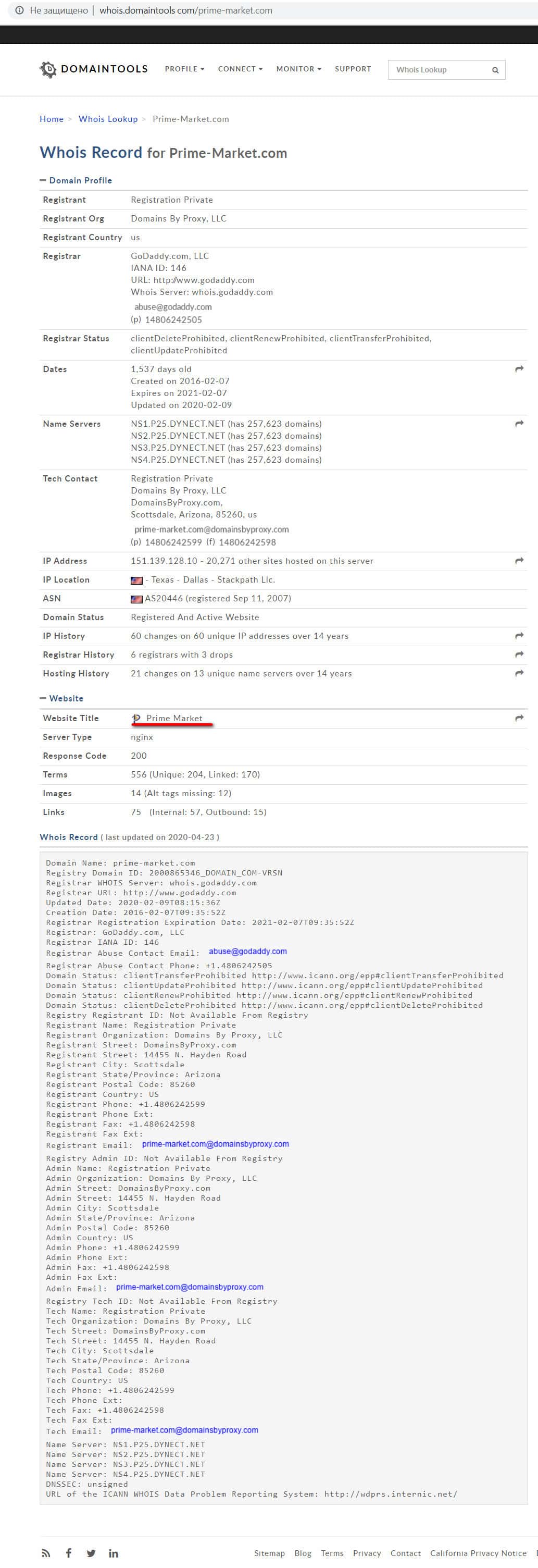The height and width of the screenshot is (1568, 538).
Task: Click Hosting History arrow icon
Action: click(519, 673)
